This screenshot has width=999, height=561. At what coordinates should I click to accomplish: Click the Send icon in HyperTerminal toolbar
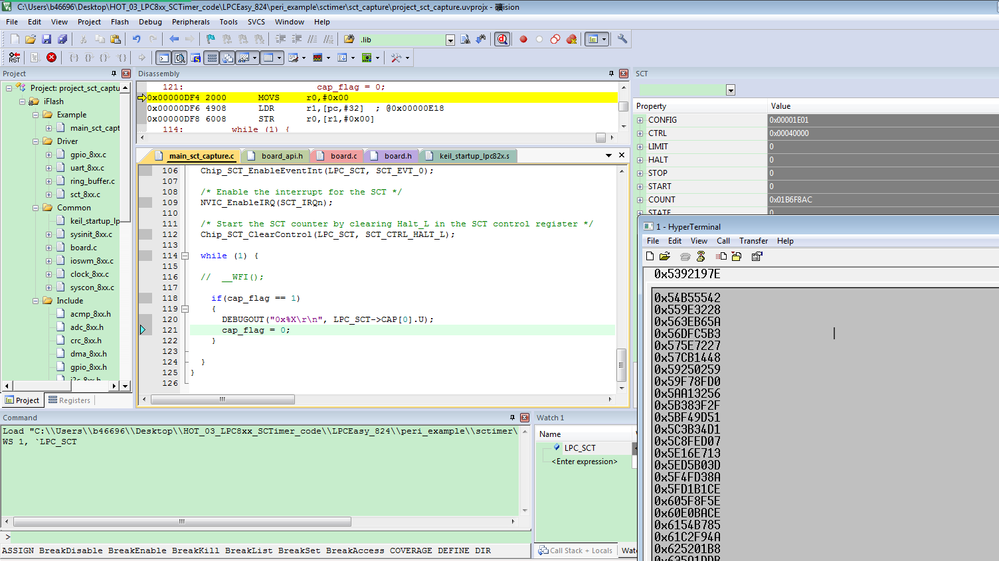pos(721,257)
